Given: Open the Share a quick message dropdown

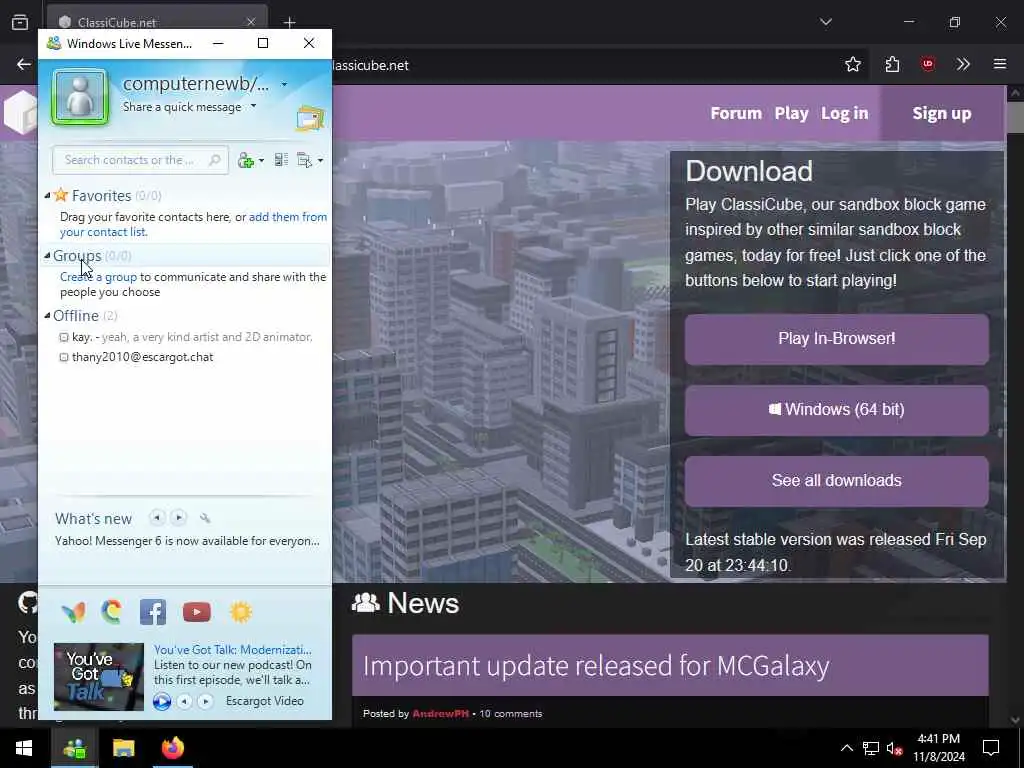Looking at the screenshot, I should pos(254,106).
